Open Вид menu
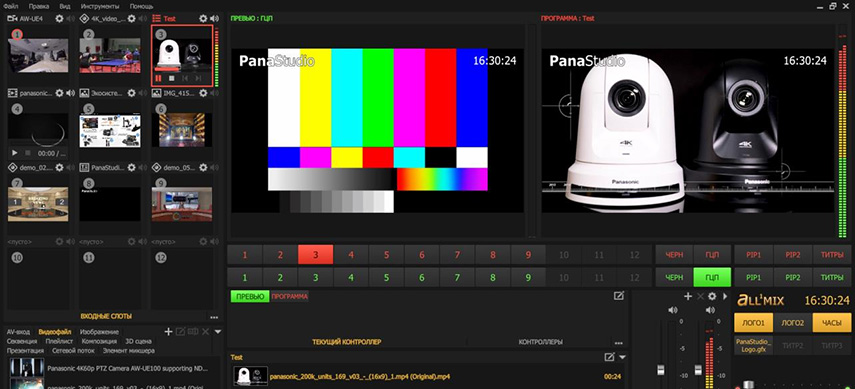Screen dimensions: 855x389 click(65, 7)
